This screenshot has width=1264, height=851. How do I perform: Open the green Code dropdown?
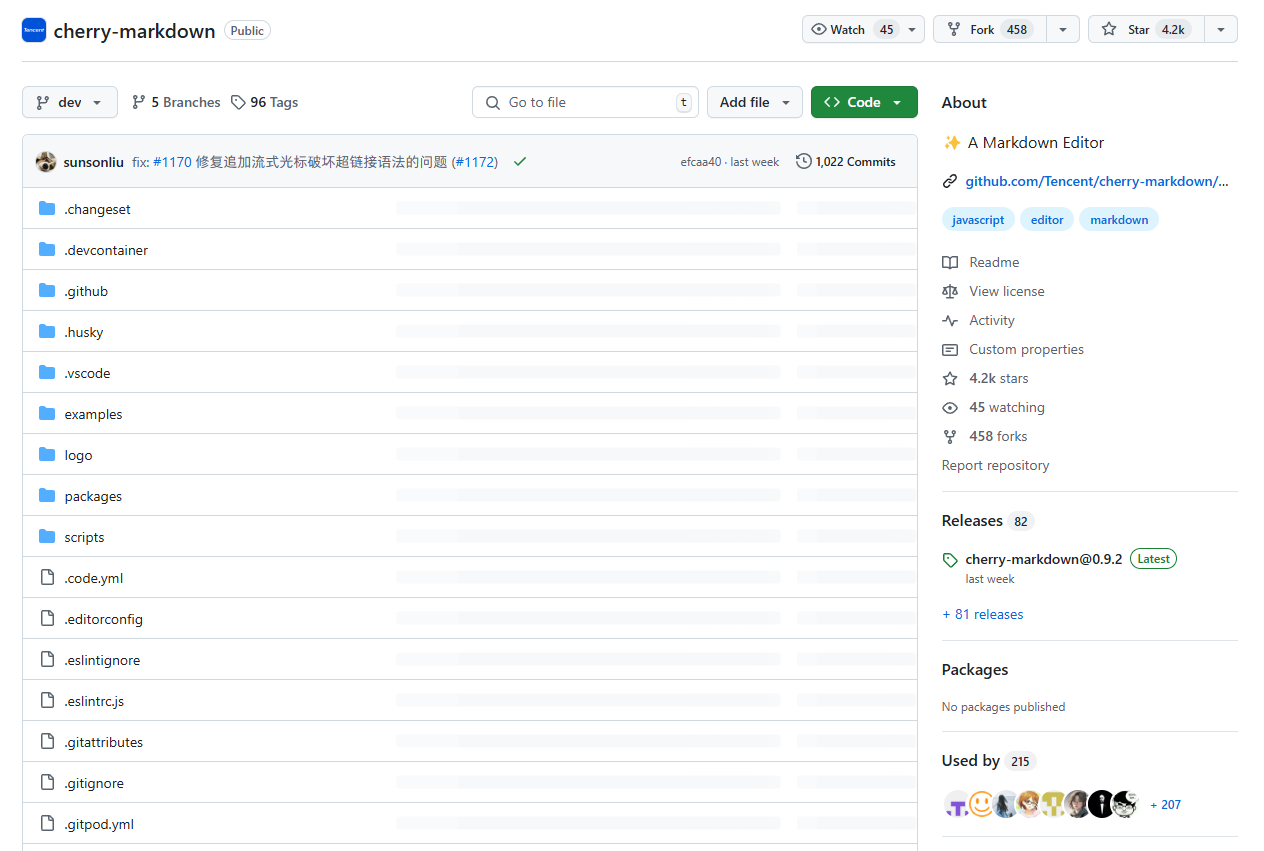864,102
